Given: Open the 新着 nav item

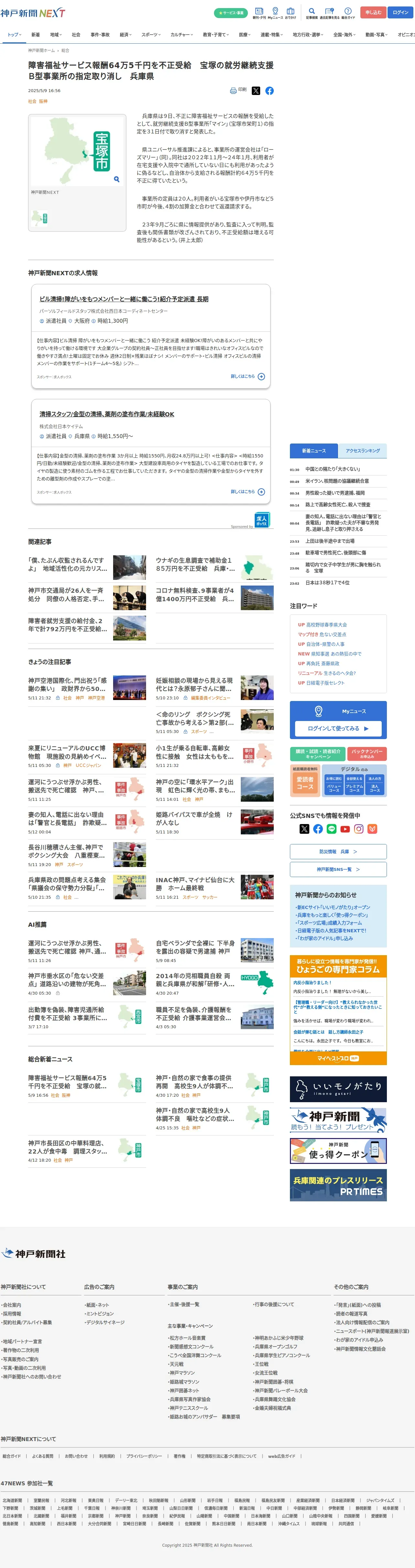Looking at the screenshot, I should point(35,35).
